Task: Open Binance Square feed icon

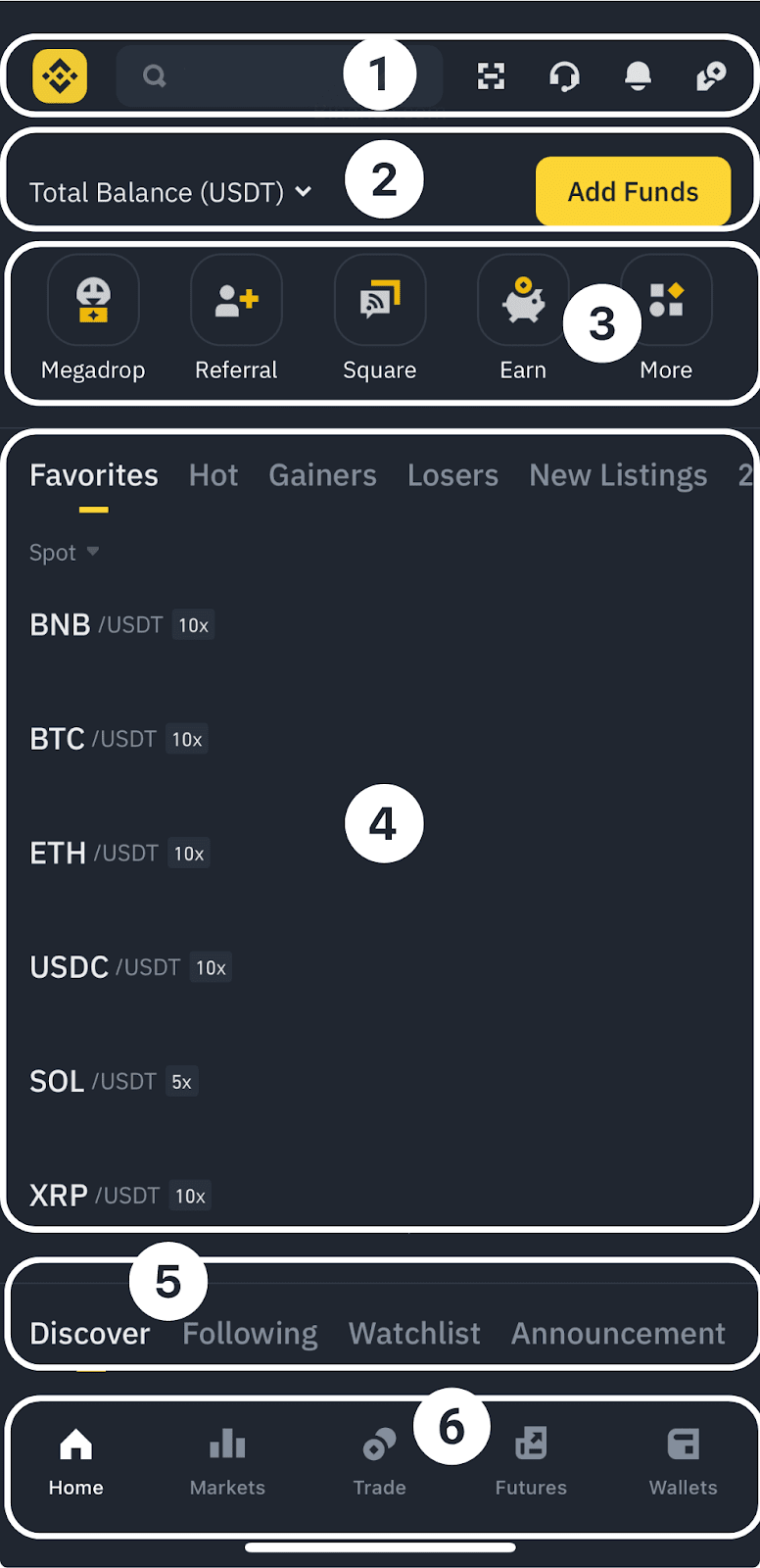Action: click(x=380, y=300)
